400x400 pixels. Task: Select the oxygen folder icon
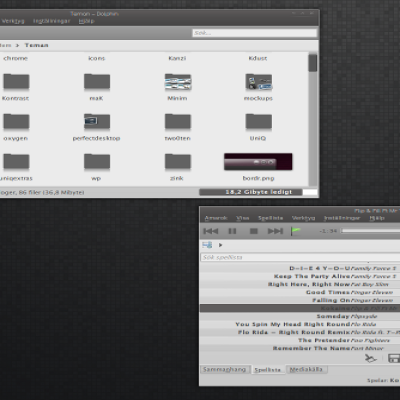(16, 122)
